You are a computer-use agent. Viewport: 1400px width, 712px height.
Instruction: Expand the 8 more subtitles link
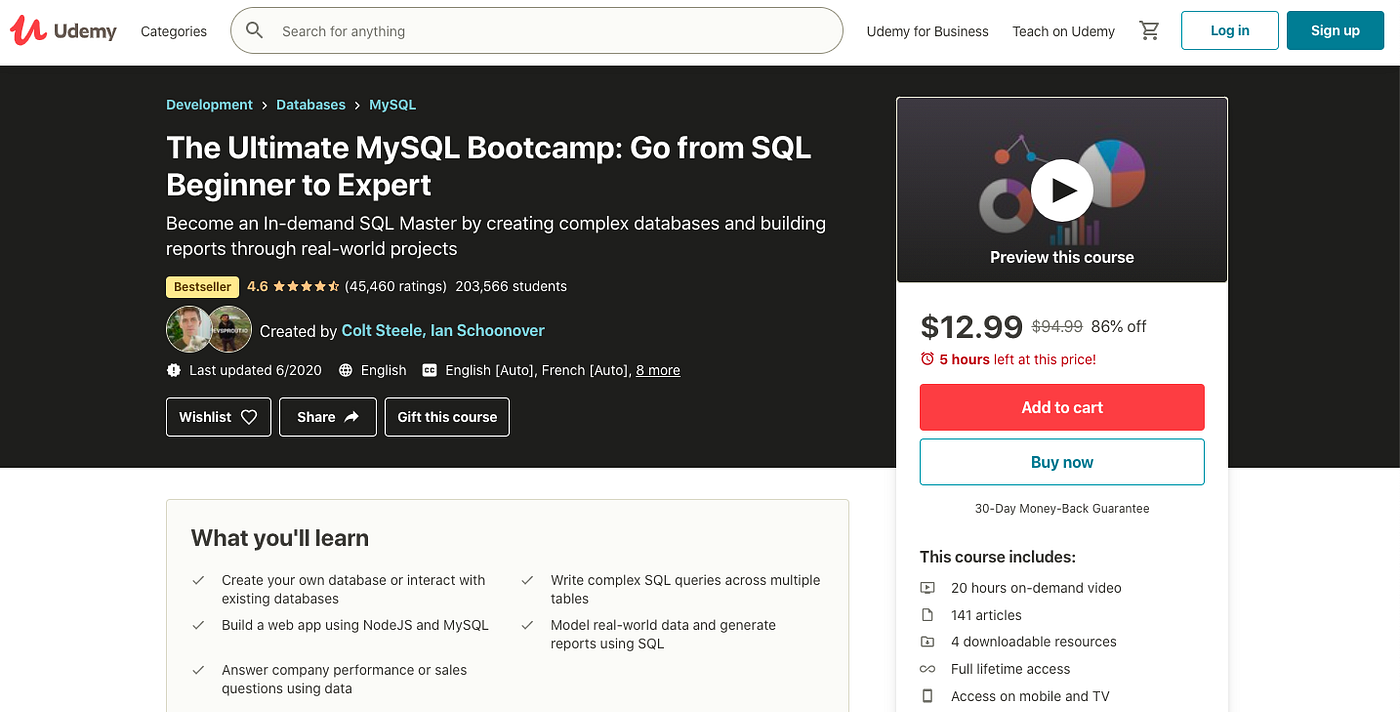tap(658, 370)
